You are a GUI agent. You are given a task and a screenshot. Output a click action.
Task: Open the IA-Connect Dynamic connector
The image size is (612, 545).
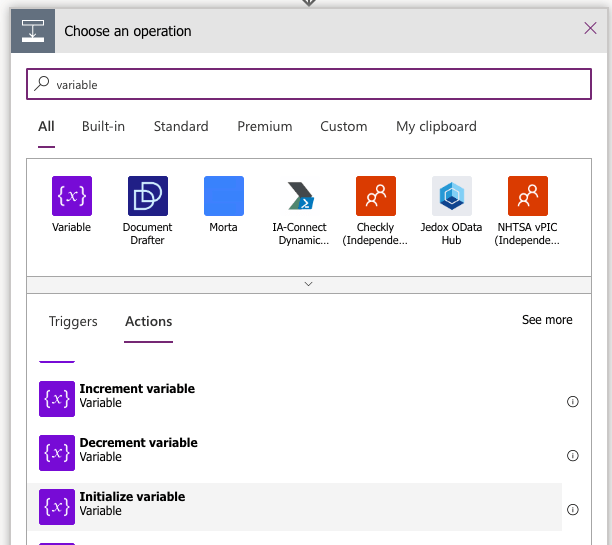coord(300,196)
